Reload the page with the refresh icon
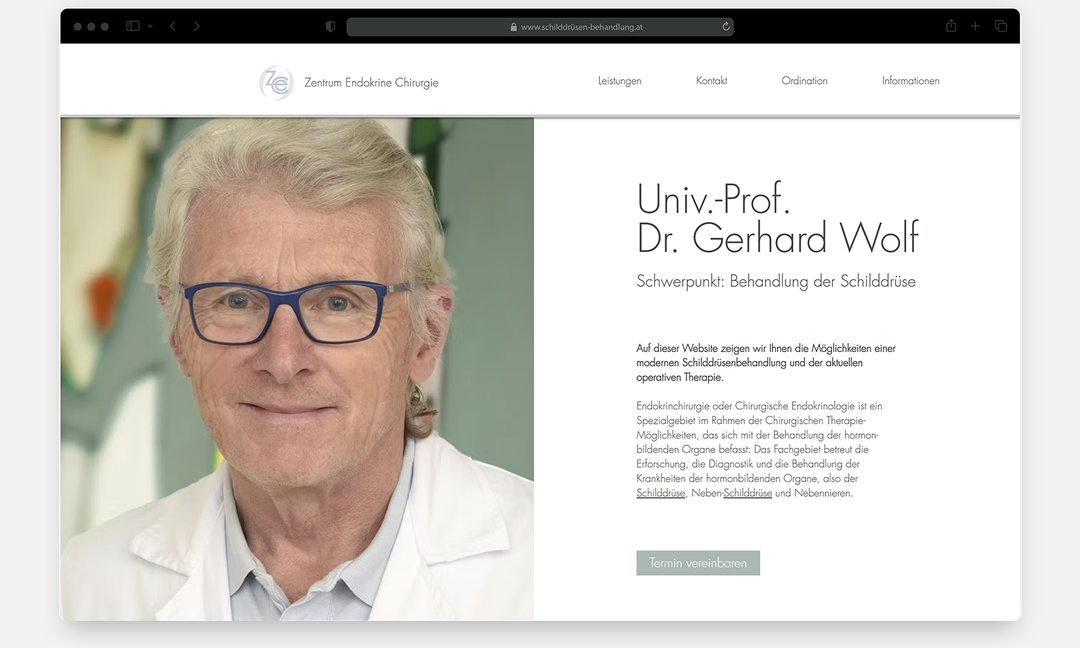 (x=725, y=27)
